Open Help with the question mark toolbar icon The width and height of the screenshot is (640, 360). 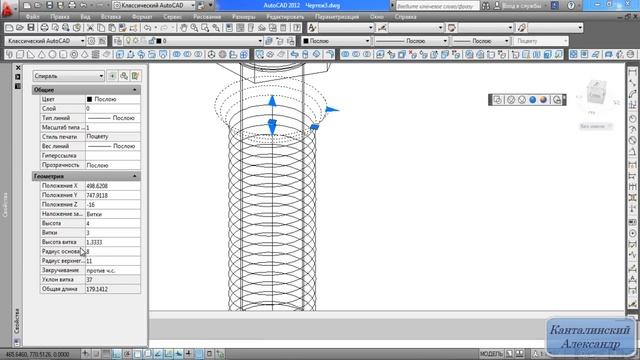click(297, 28)
